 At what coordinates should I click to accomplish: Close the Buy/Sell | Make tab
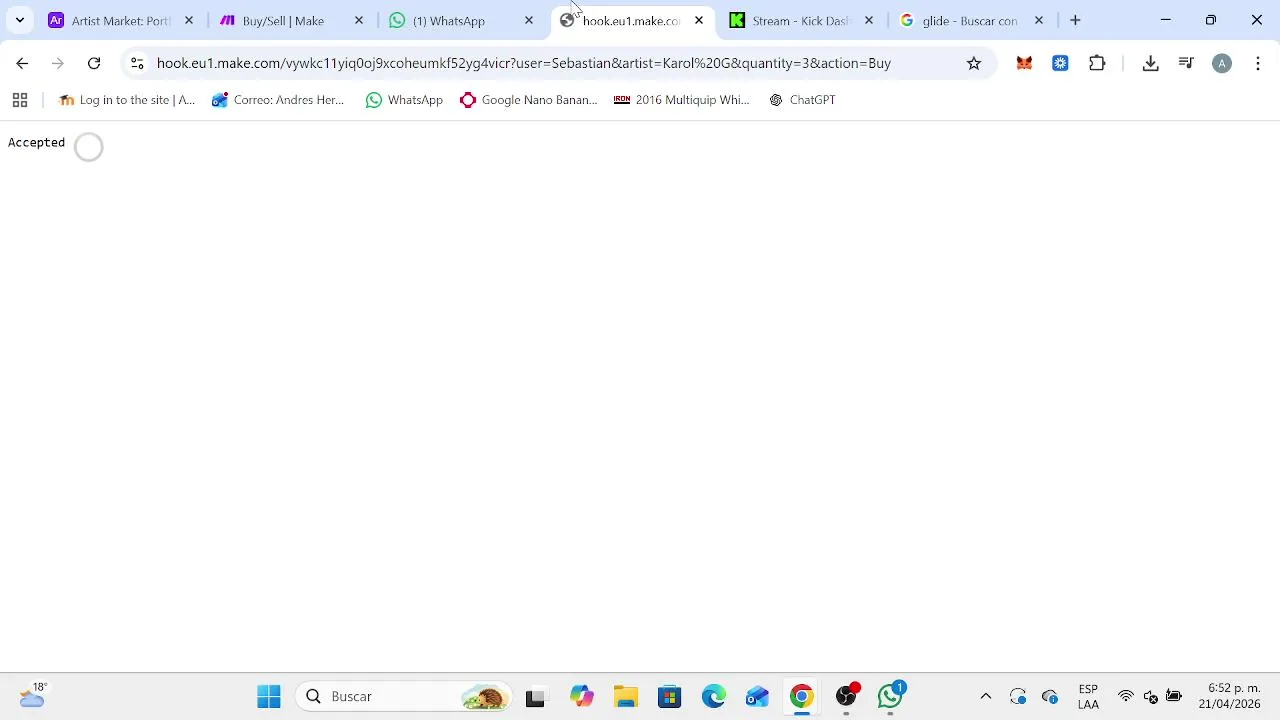359,20
